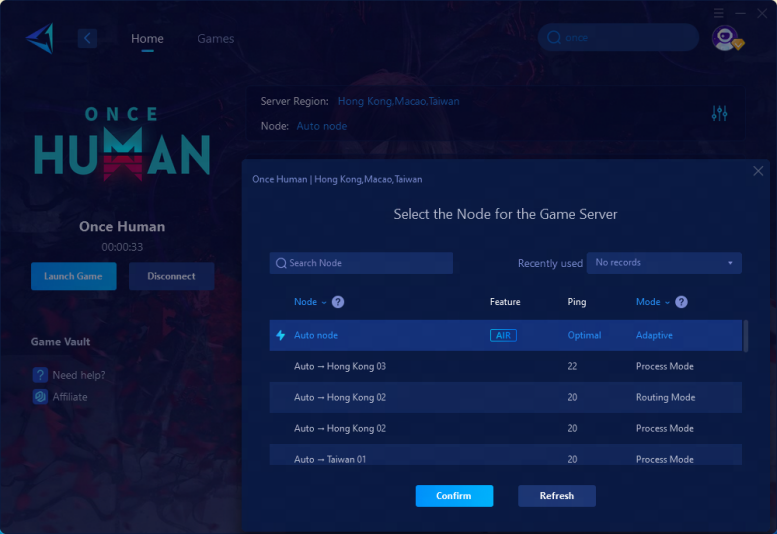Select Hong Kong 02 Routing Mode row
The height and width of the screenshot is (534, 777).
point(505,397)
